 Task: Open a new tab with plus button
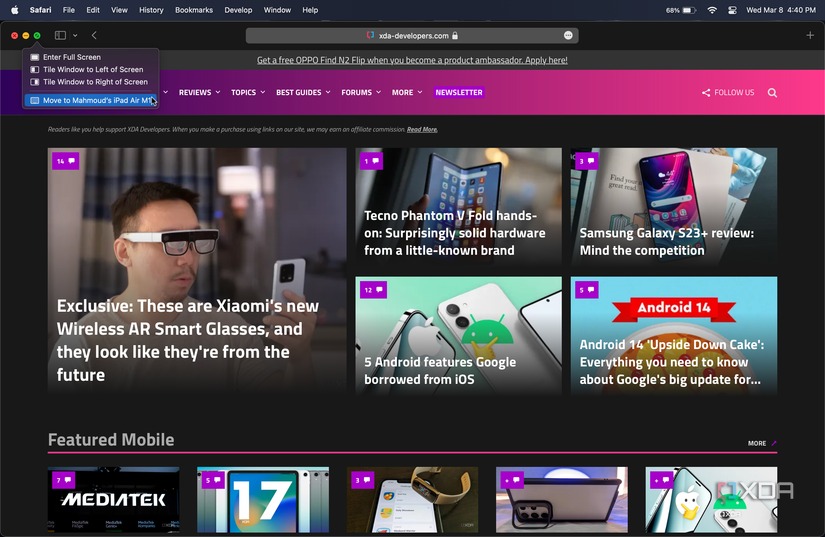click(x=810, y=35)
